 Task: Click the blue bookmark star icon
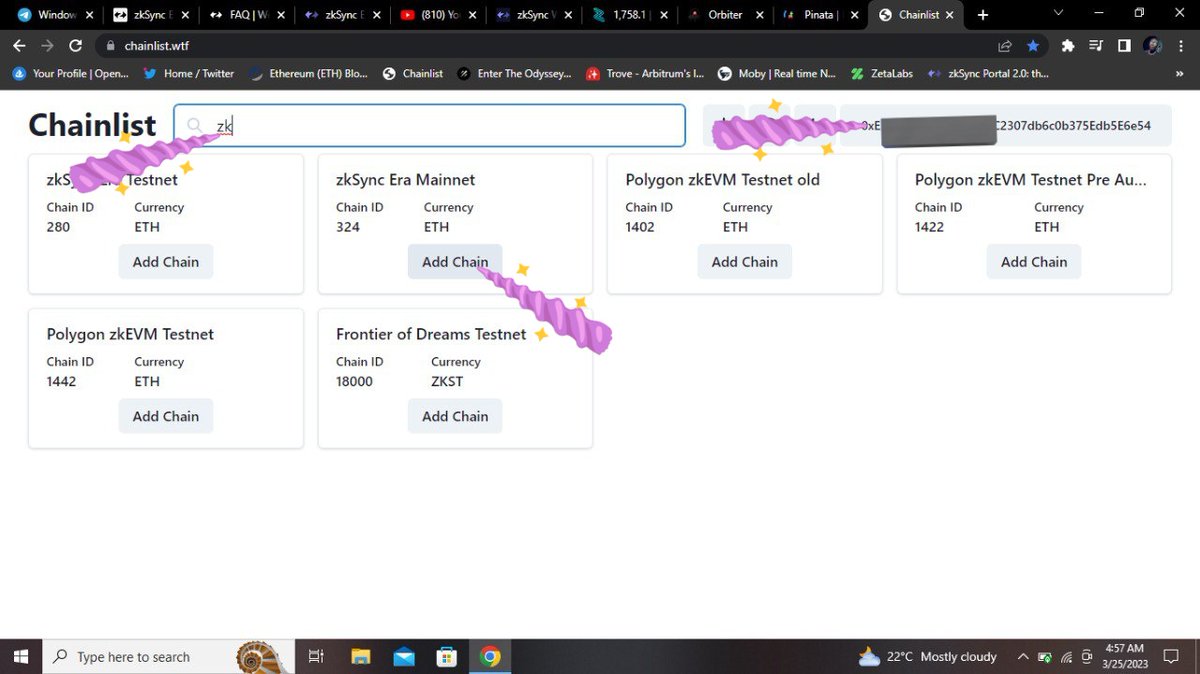click(1033, 46)
